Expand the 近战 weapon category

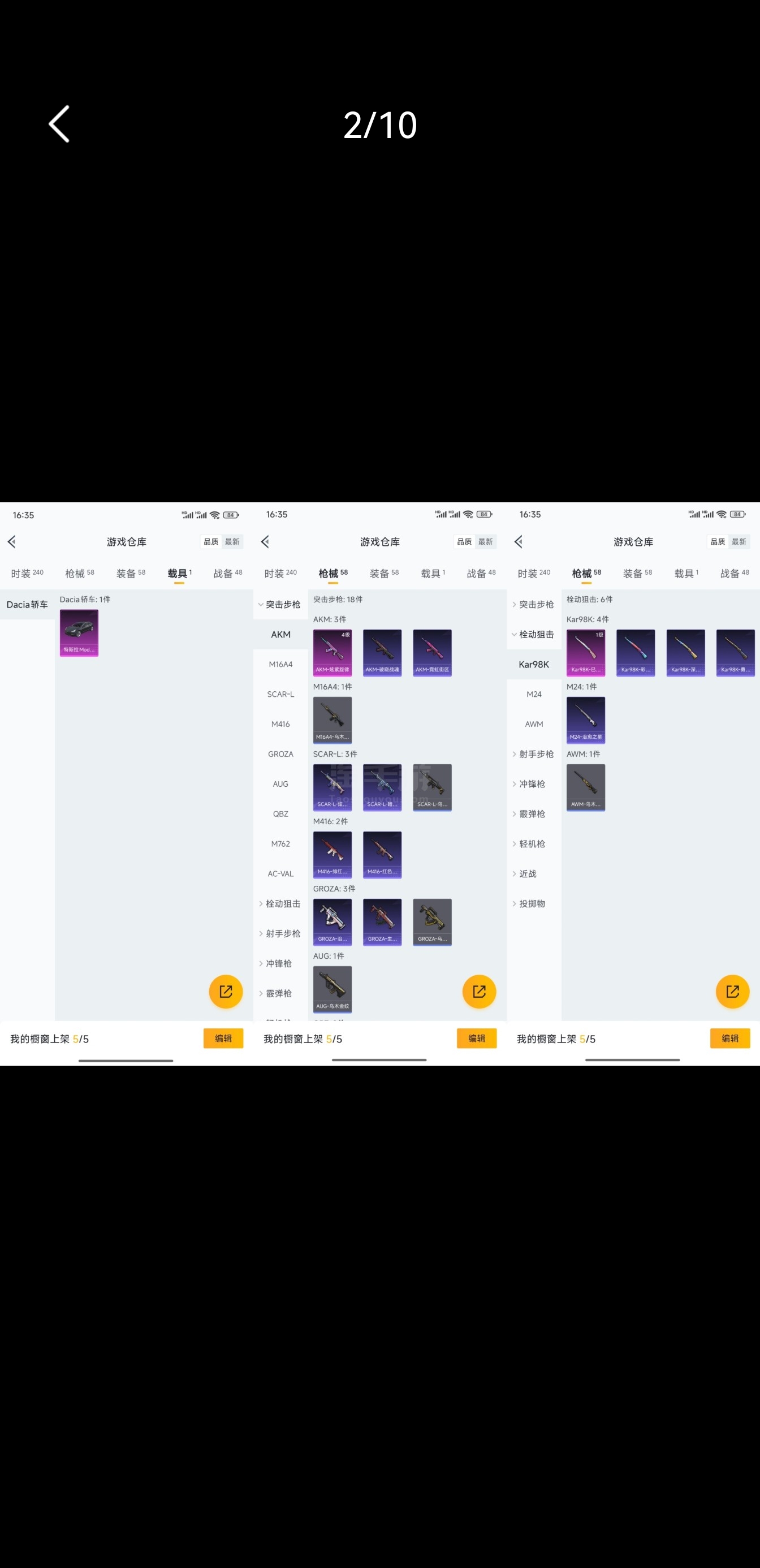528,873
